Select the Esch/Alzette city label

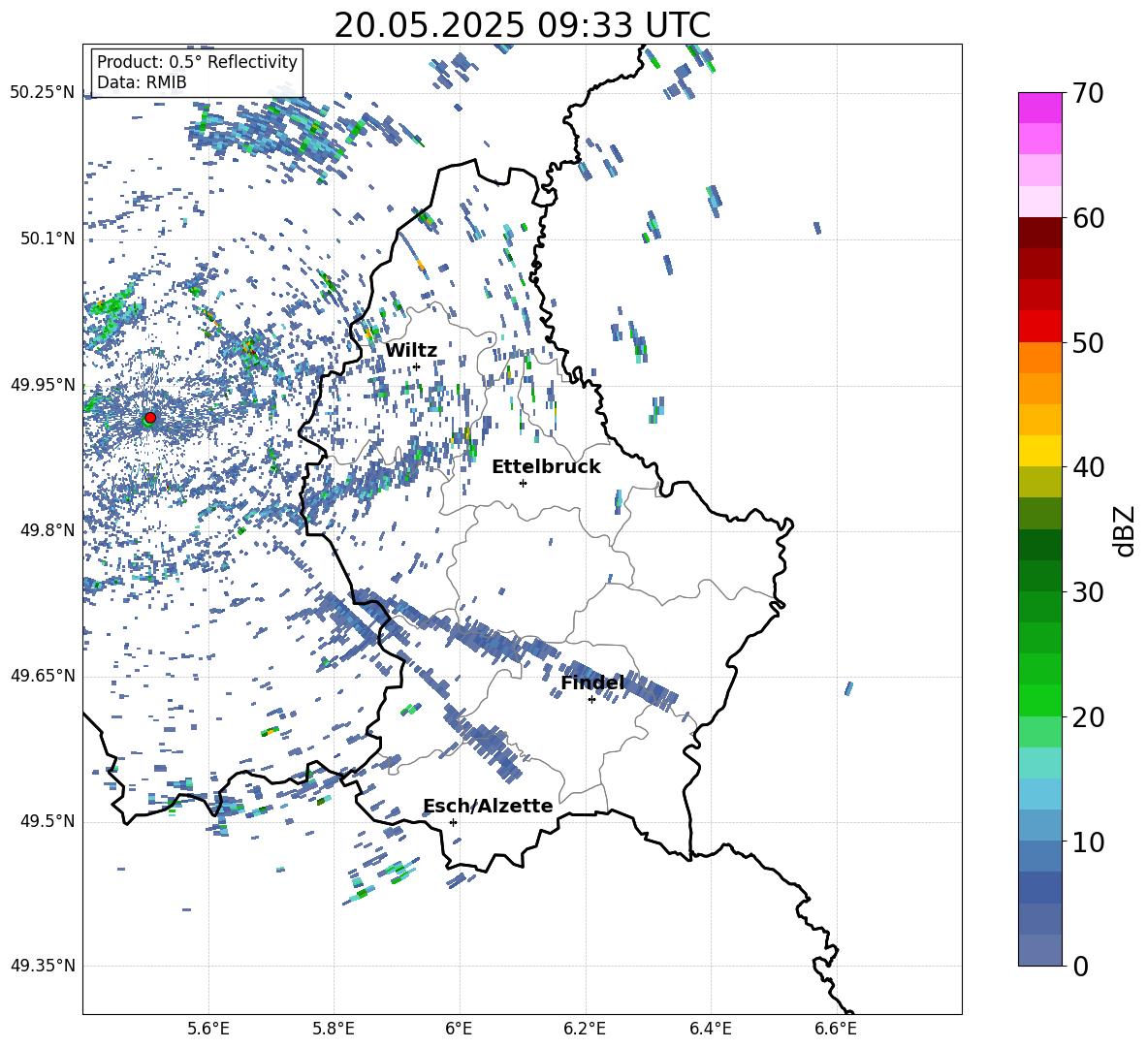488,806
